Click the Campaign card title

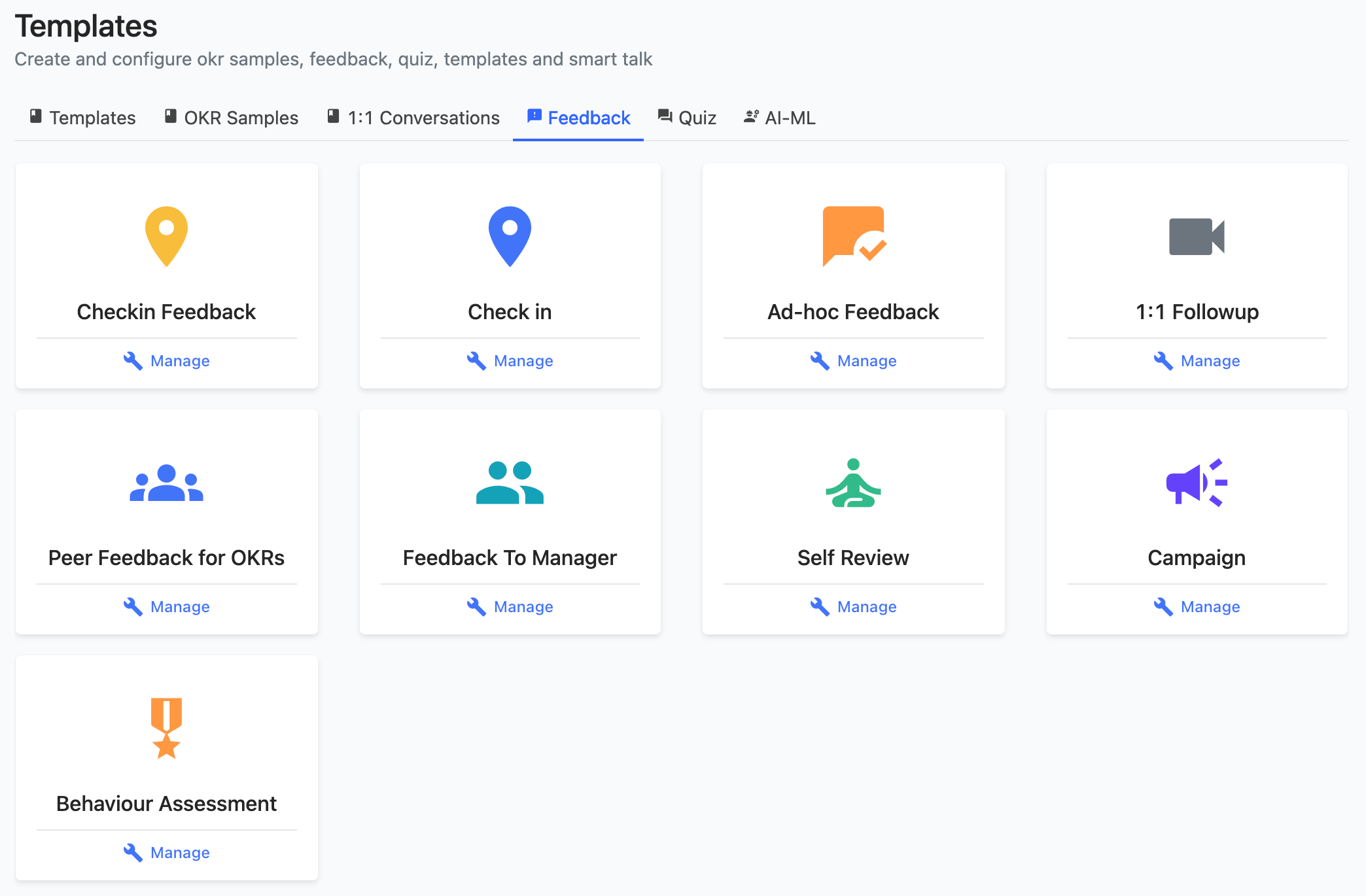(1197, 558)
